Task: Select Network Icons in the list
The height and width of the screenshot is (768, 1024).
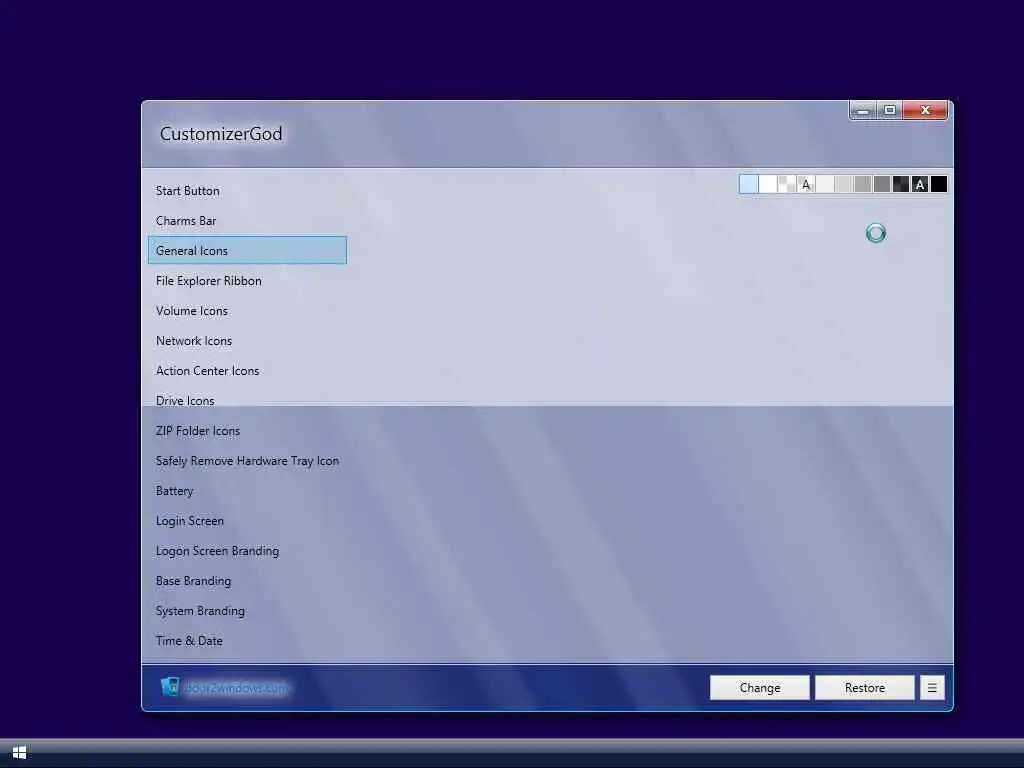Action: click(248, 341)
